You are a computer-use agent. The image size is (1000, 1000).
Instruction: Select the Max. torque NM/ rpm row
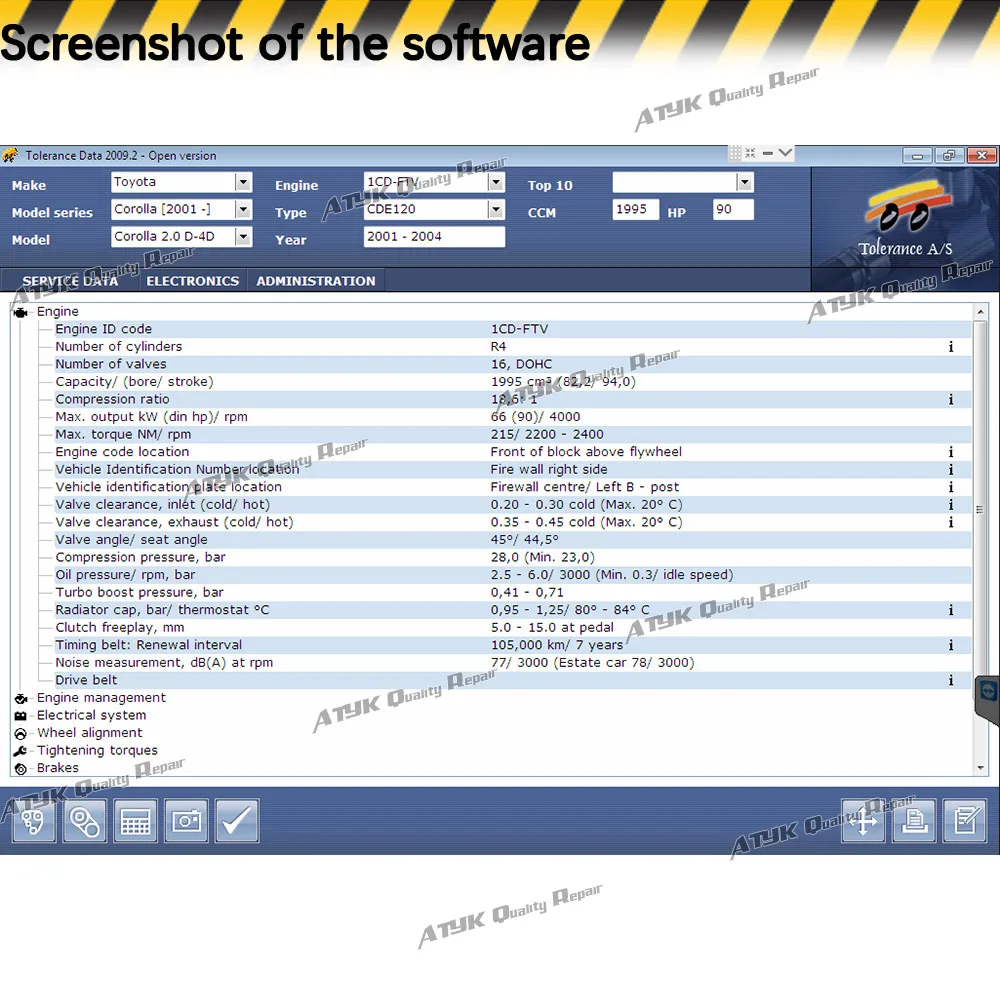(513, 434)
